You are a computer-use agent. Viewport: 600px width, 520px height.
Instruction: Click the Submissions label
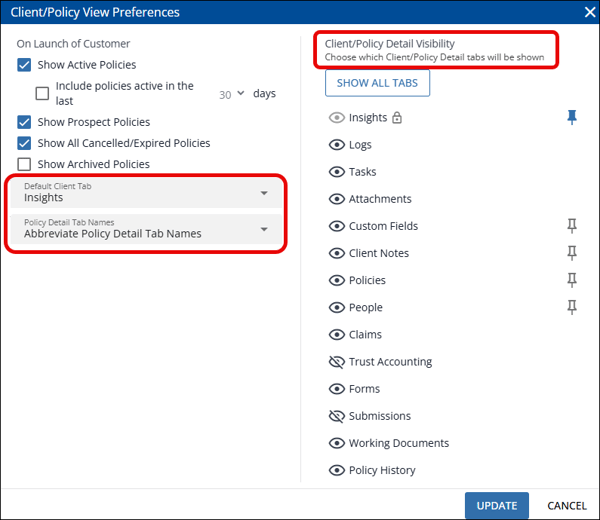380,416
